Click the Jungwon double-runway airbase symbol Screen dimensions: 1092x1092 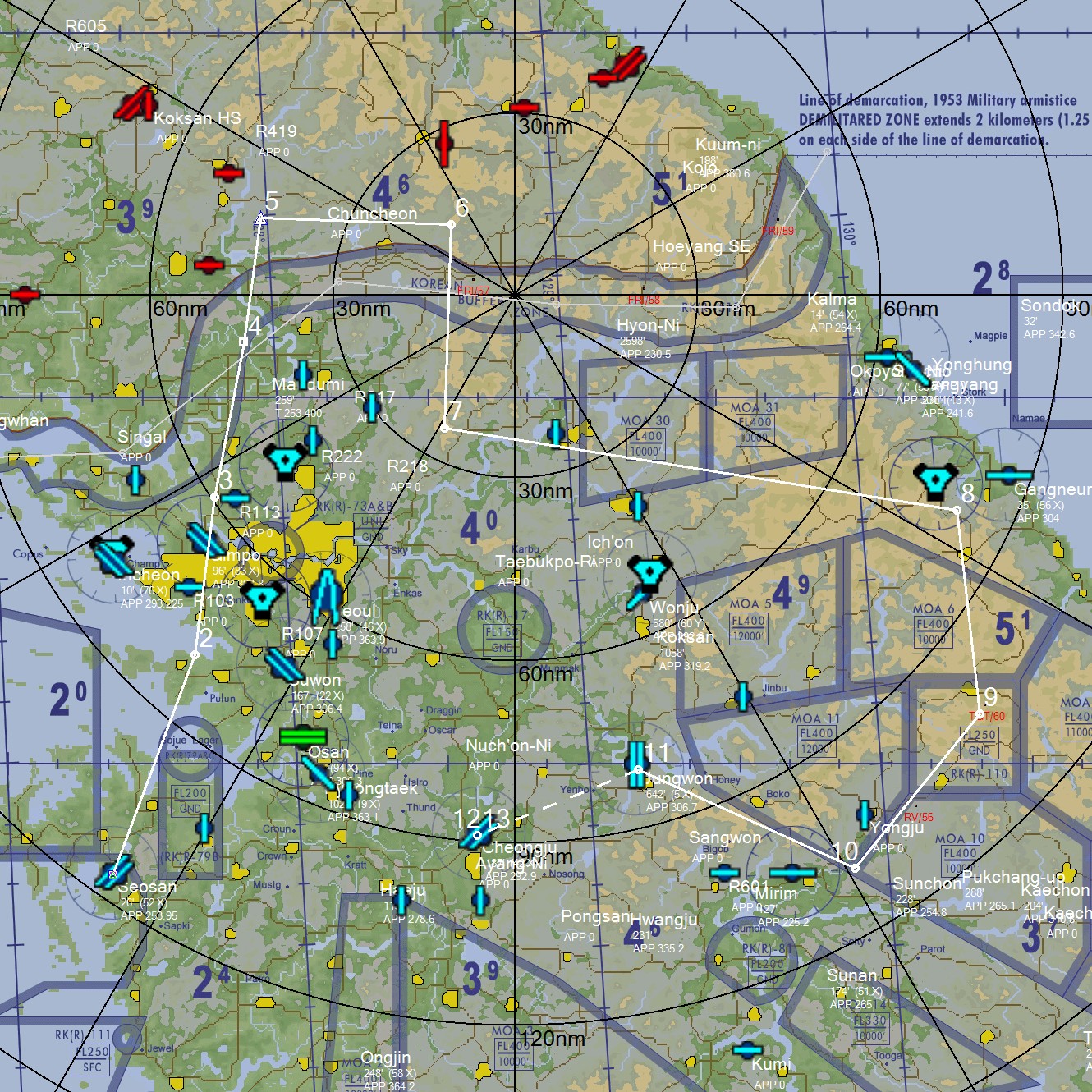pyautogui.click(x=637, y=764)
